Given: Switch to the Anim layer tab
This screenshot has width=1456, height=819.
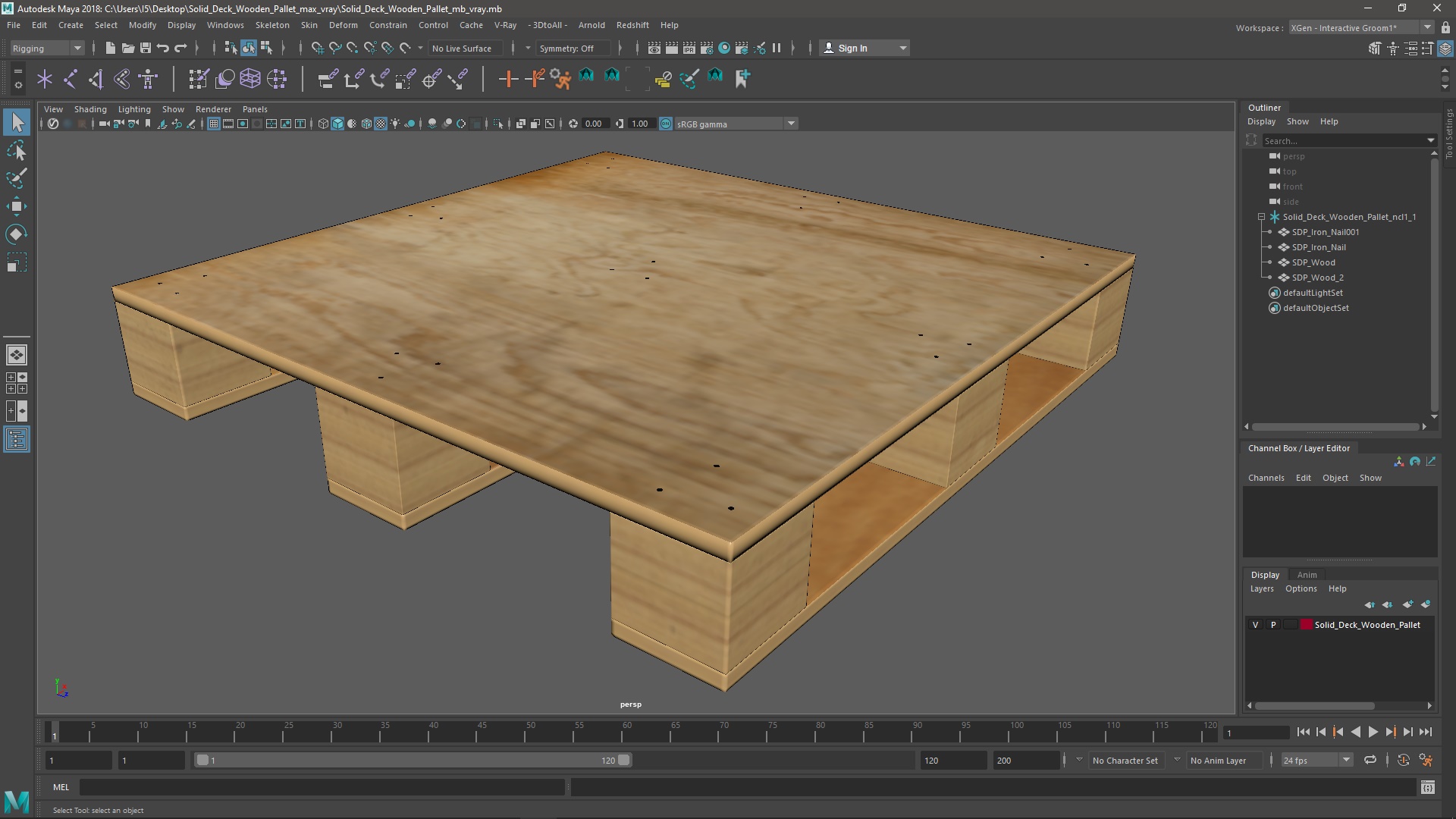Looking at the screenshot, I should click(x=1307, y=575).
